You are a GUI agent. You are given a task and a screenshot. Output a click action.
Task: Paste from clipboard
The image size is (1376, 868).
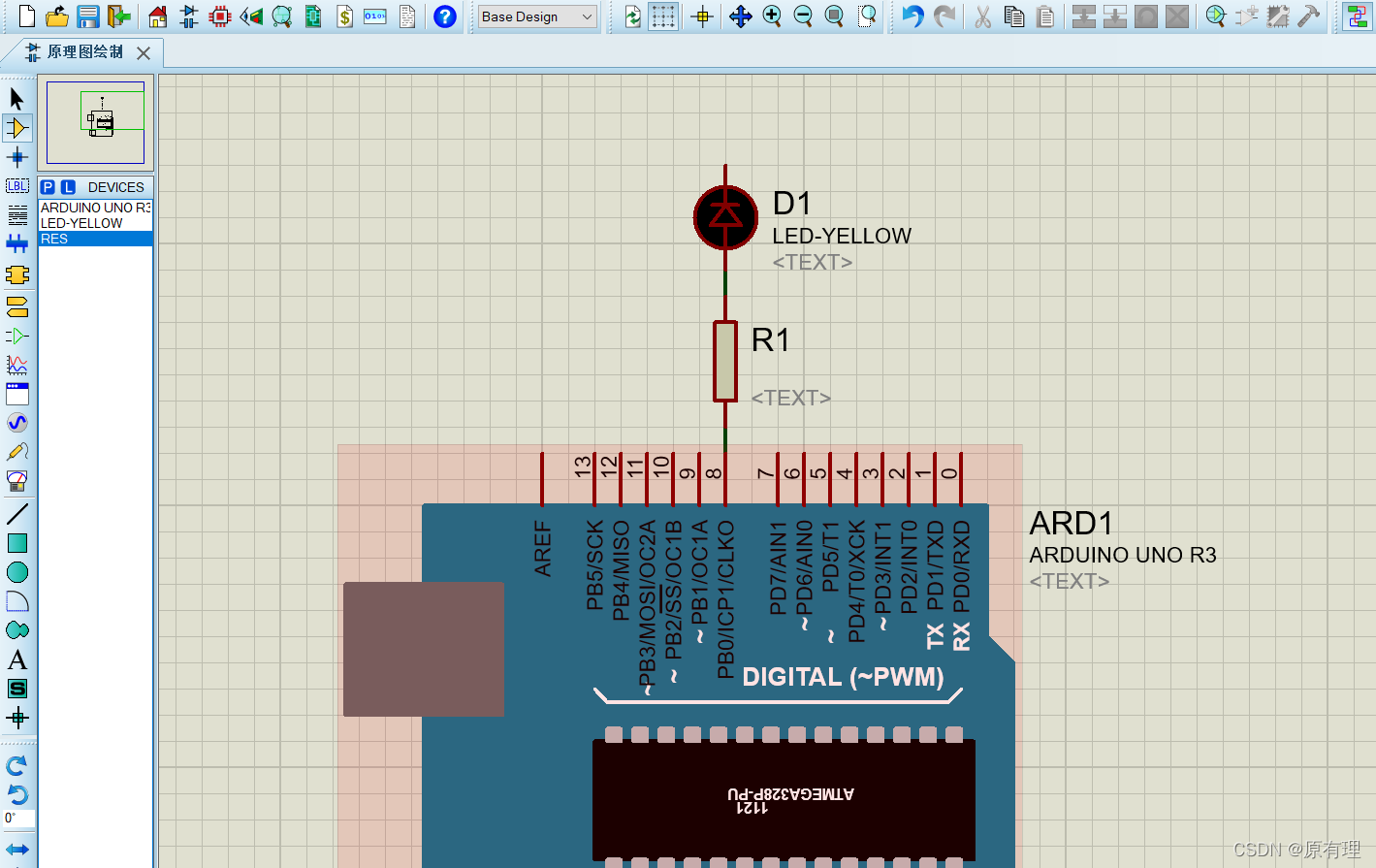pyautogui.click(x=1045, y=16)
